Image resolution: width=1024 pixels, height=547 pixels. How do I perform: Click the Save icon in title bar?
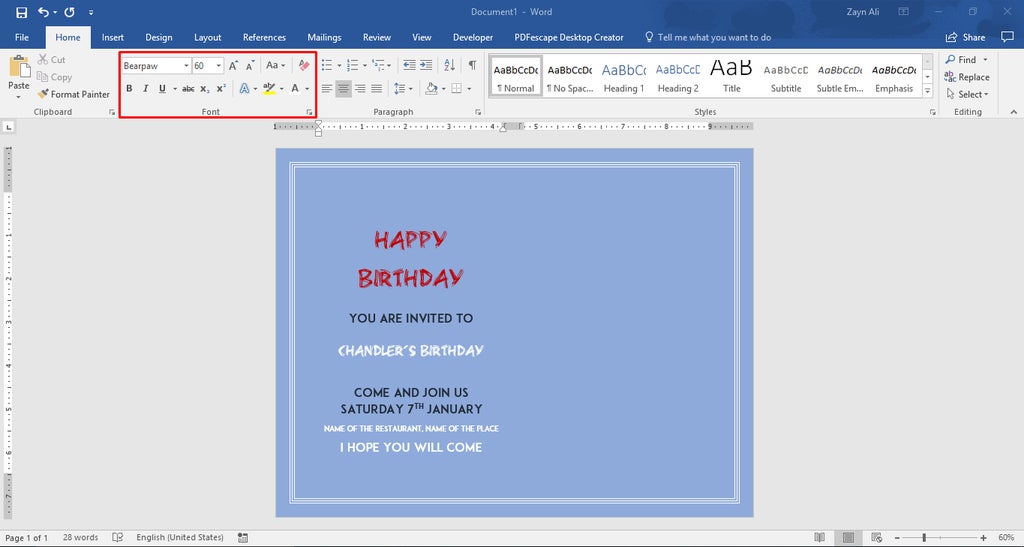click(22, 12)
